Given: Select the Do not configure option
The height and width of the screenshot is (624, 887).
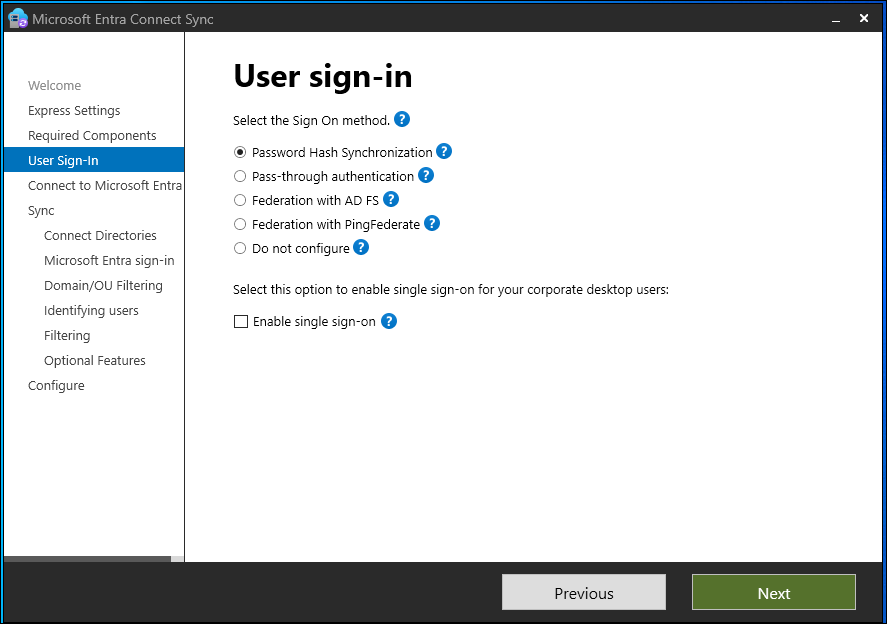Looking at the screenshot, I should tap(240, 249).
